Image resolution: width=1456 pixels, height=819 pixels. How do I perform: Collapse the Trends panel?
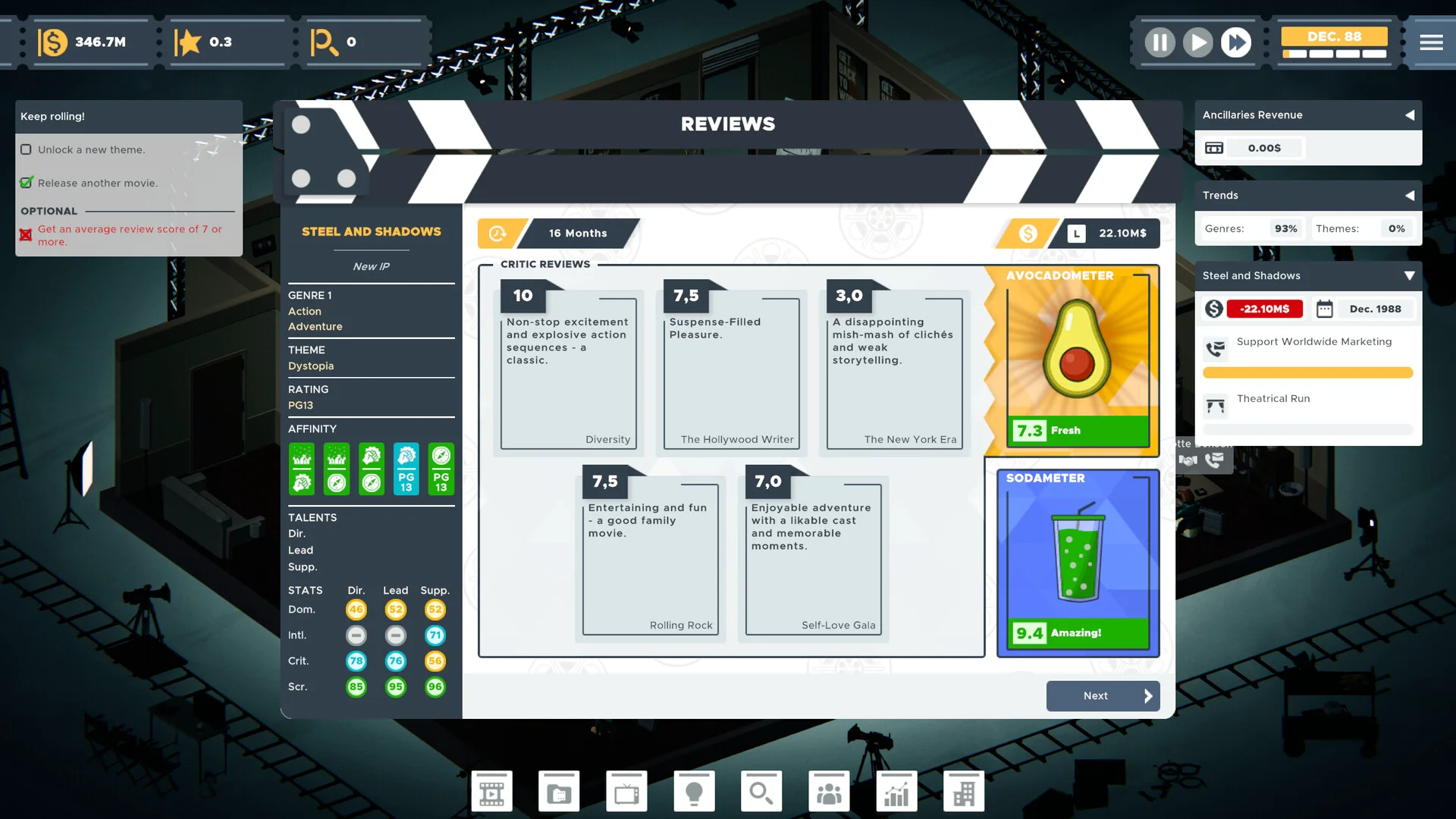point(1410,196)
